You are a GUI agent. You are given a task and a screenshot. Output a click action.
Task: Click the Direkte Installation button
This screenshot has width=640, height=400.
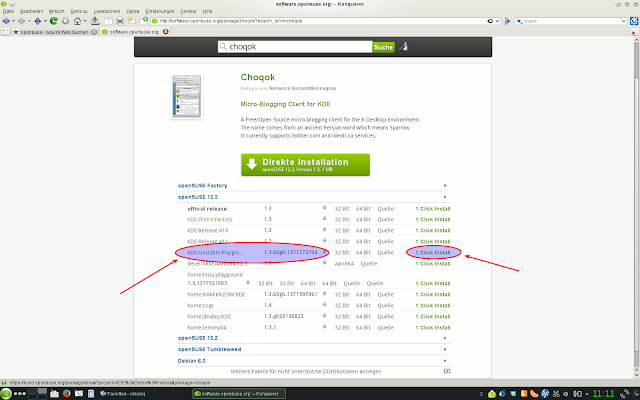(305, 165)
